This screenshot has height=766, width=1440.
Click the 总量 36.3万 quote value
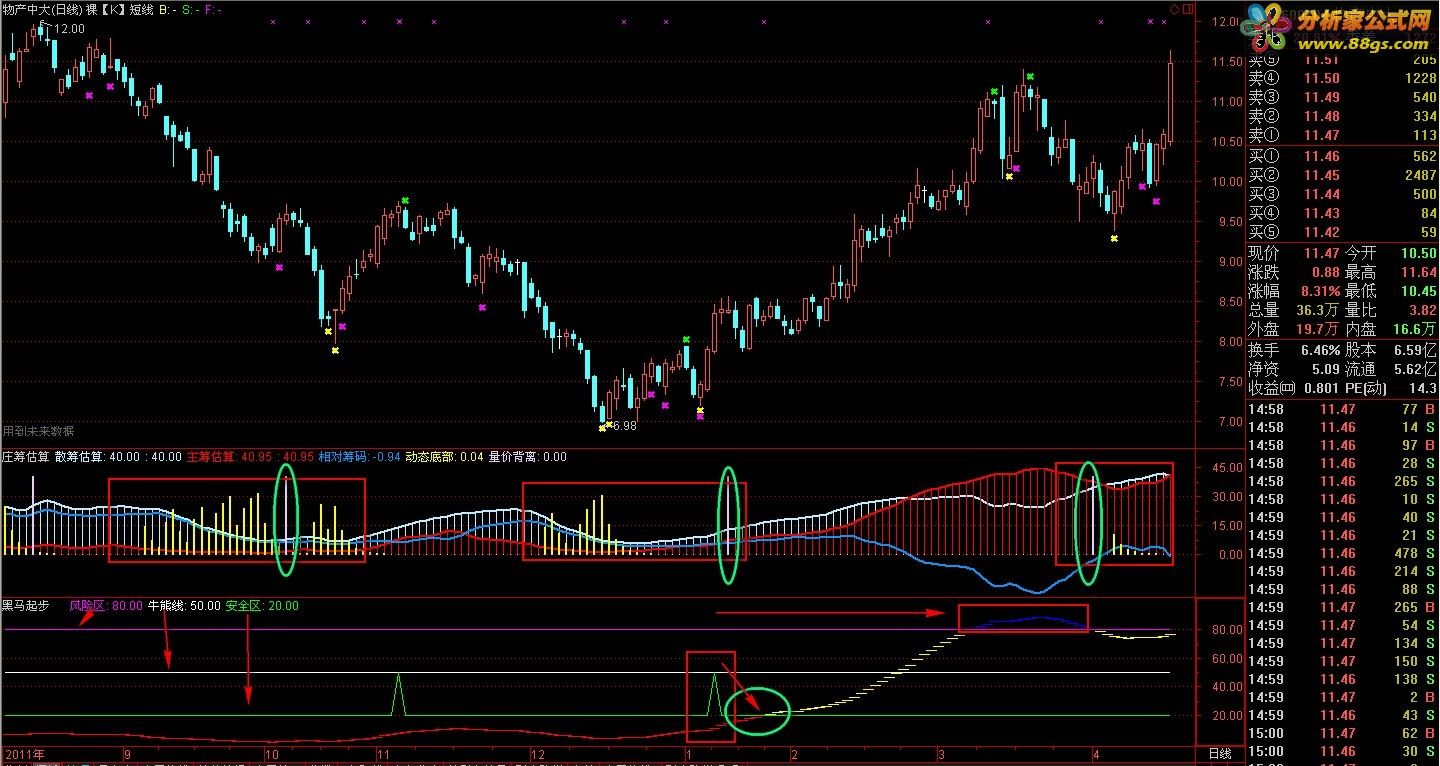coord(1319,311)
